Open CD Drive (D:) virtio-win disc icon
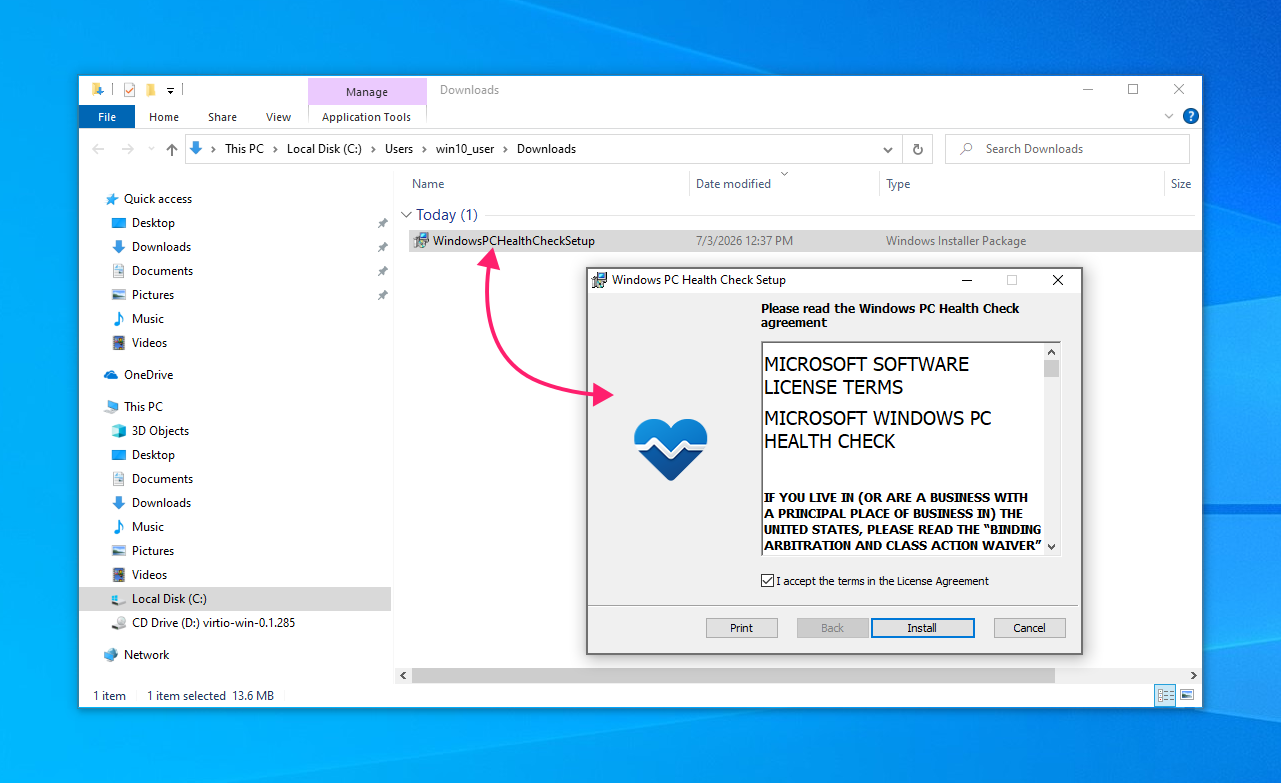 point(119,623)
